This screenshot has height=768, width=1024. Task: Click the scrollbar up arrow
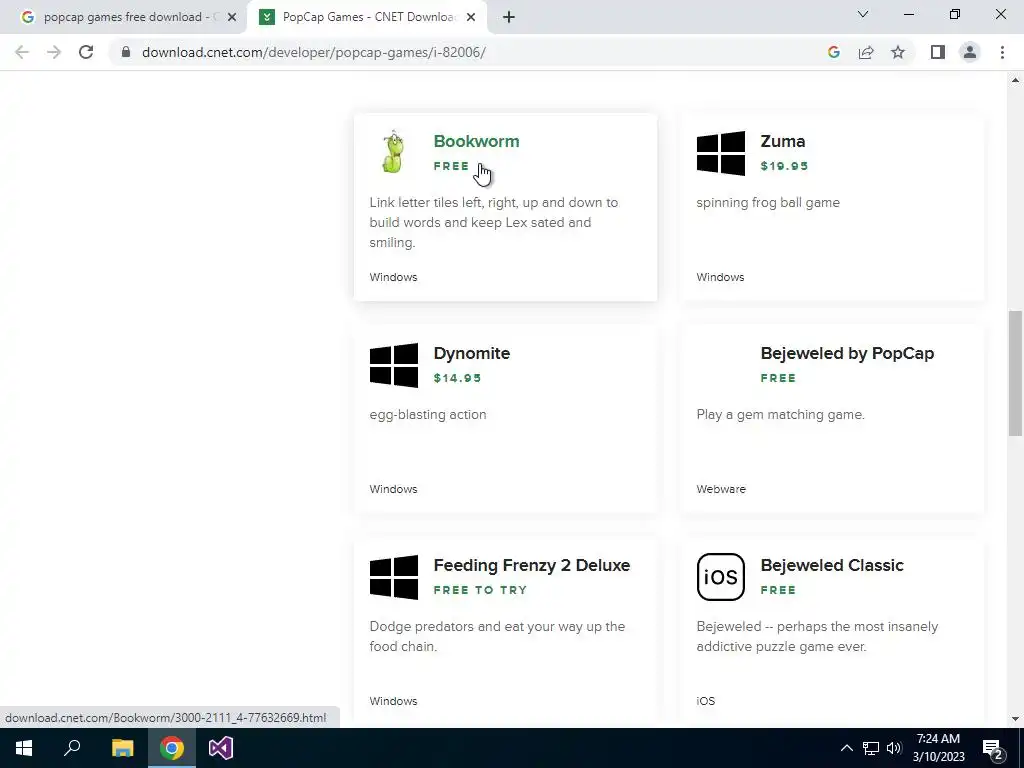(1015, 80)
